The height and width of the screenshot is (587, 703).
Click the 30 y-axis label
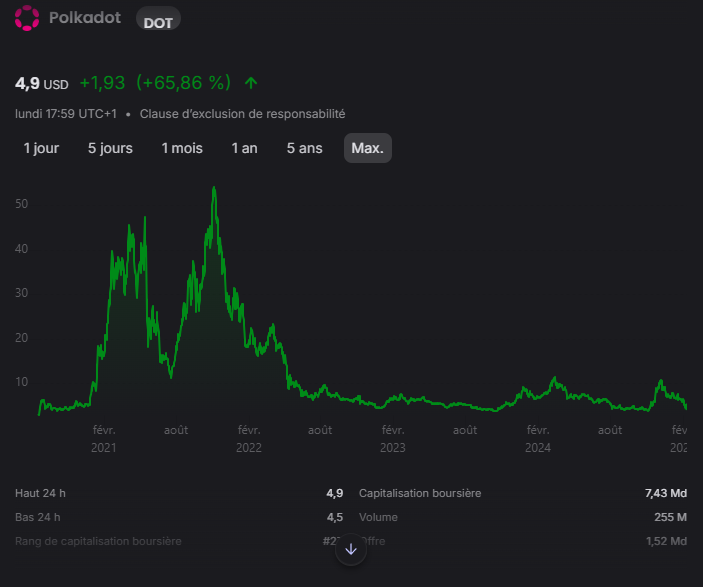click(22, 293)
